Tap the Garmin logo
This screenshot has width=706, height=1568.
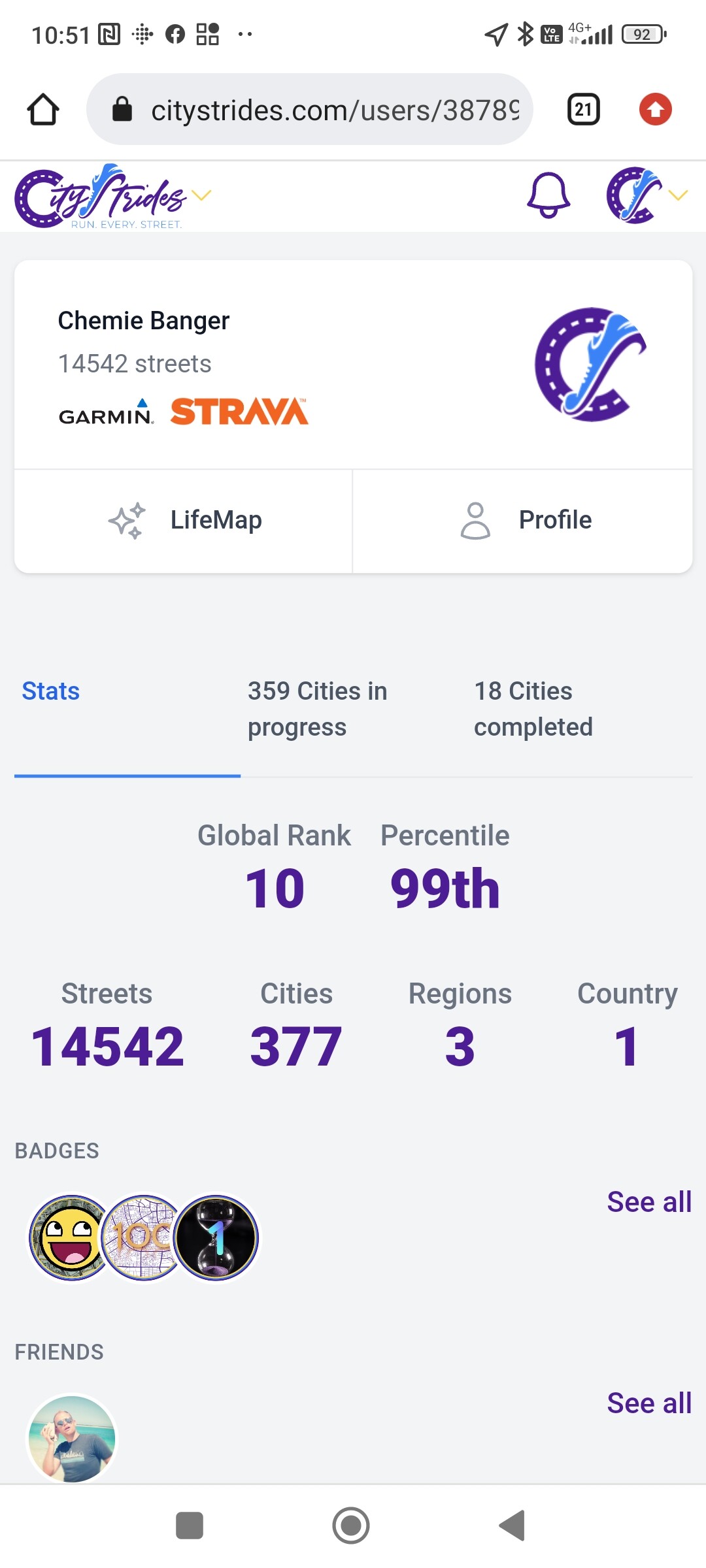coord(106,412)
